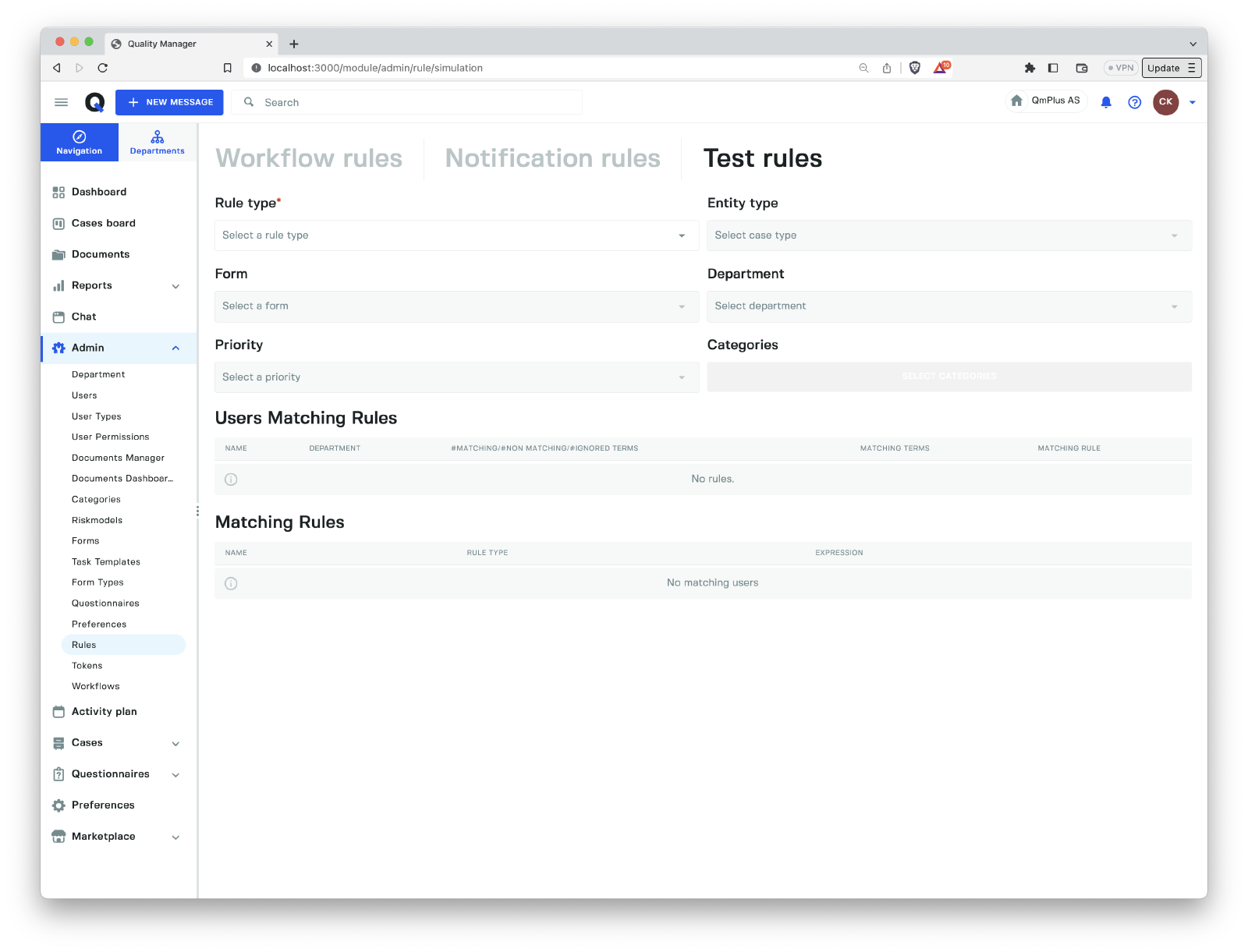Switch to the Departments sidebar tab
The height and width of the screenshot is (952, 1248).
(157, 143)
